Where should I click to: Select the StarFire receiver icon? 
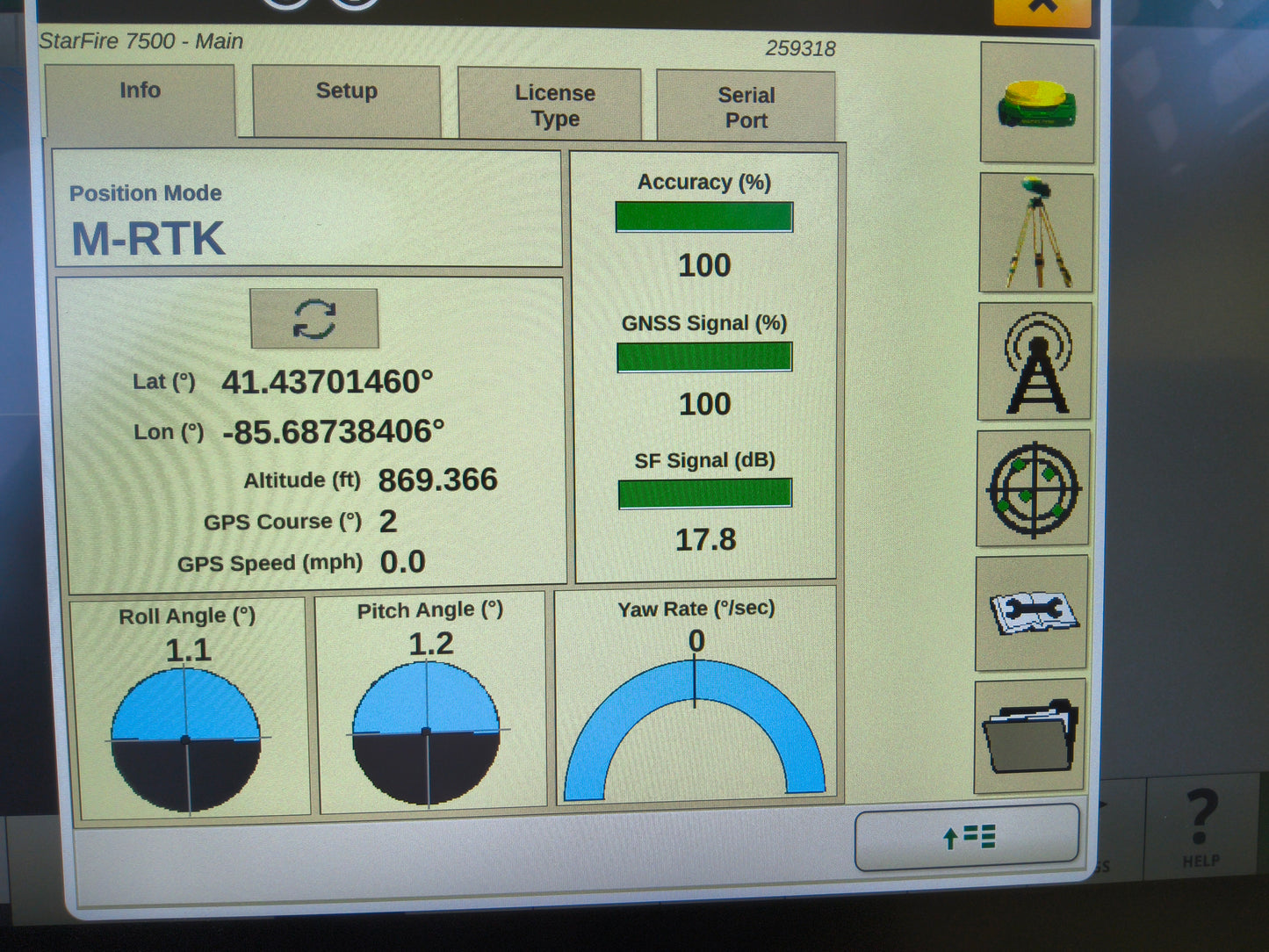tap(1036, 104)
